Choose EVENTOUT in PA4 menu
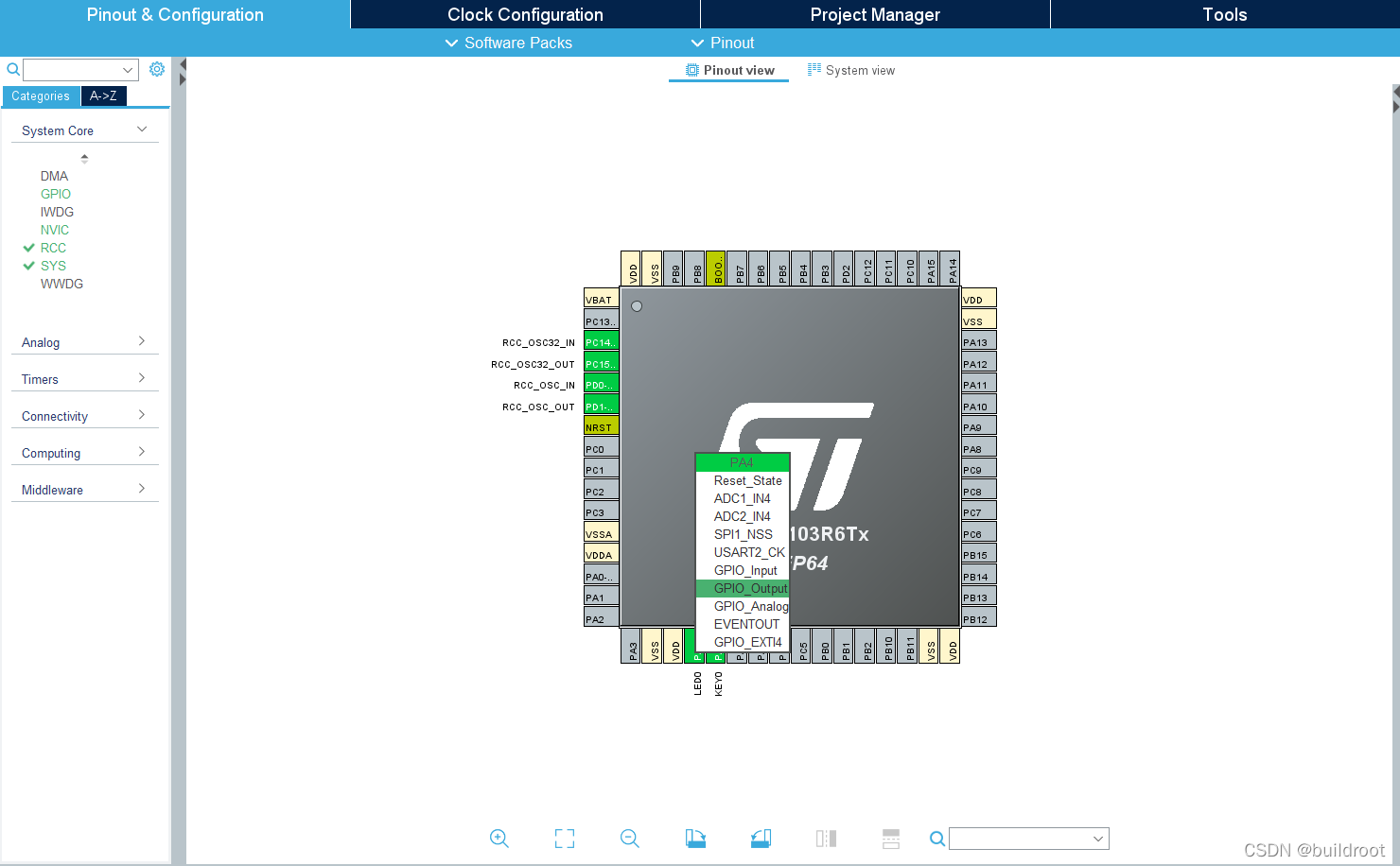 point(743,624)
